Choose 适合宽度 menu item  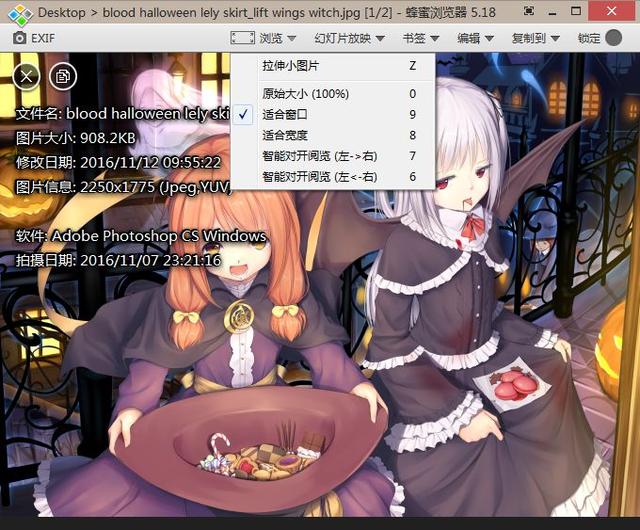coord(333,135)
